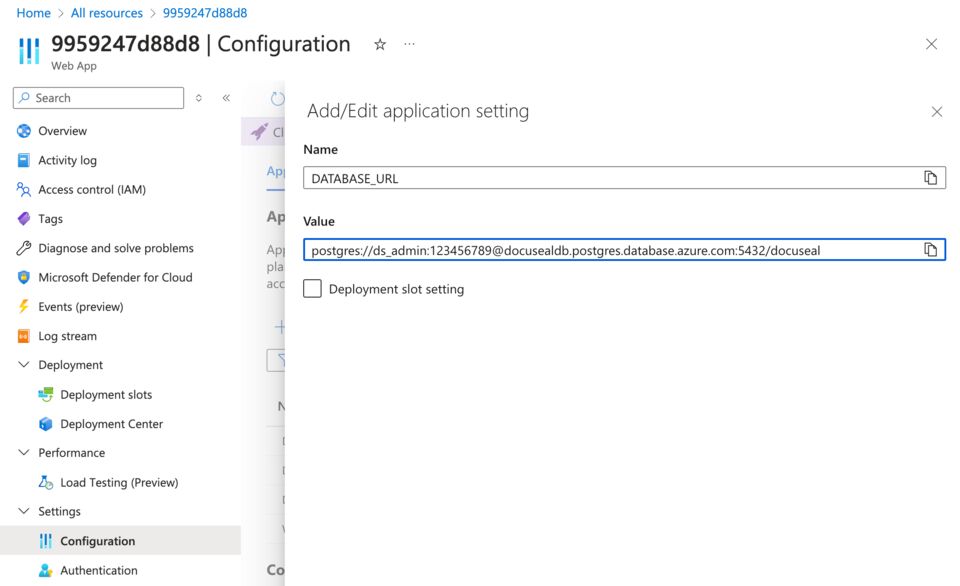Screen dimensions: 960x586
Task: Click the sidebar expand/collapse sort arrows
Action: pyautogui.click(x=198, y=98)
